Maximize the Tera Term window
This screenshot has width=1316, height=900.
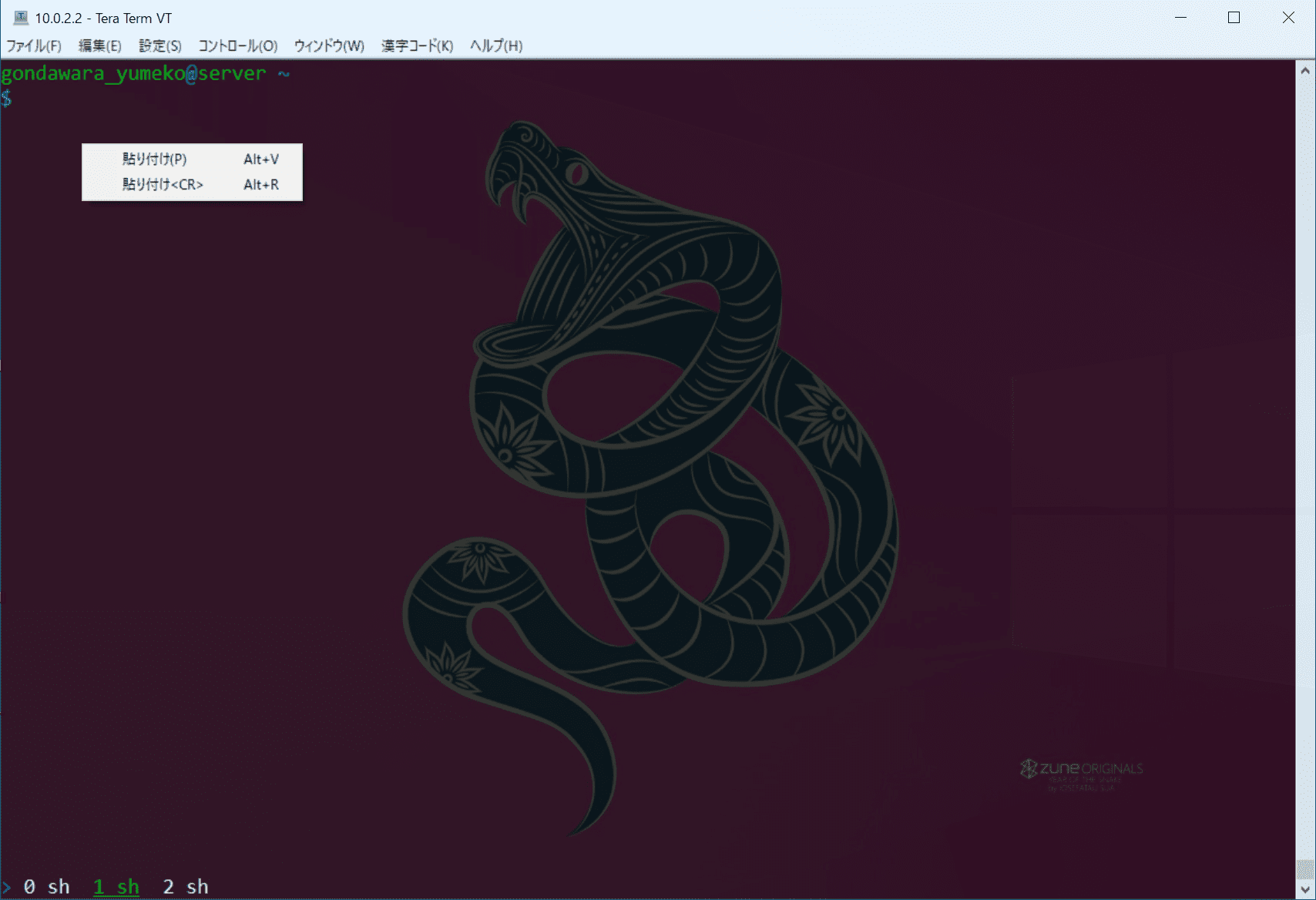[x=1234, y=18]
